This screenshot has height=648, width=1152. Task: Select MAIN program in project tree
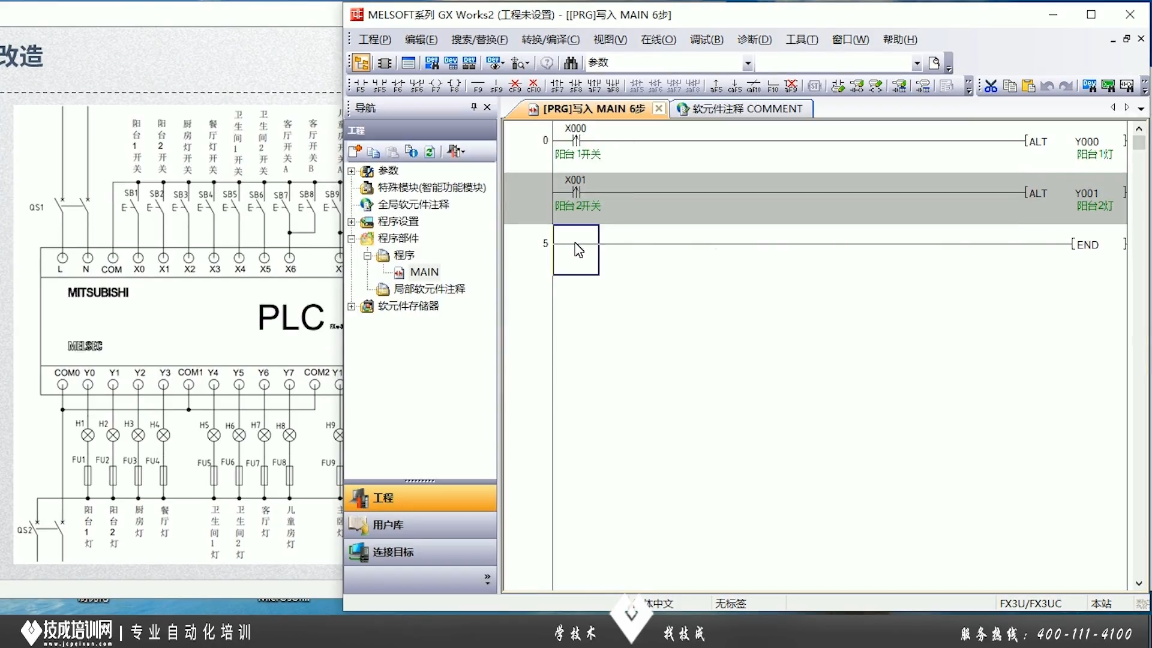pos(424,272)
